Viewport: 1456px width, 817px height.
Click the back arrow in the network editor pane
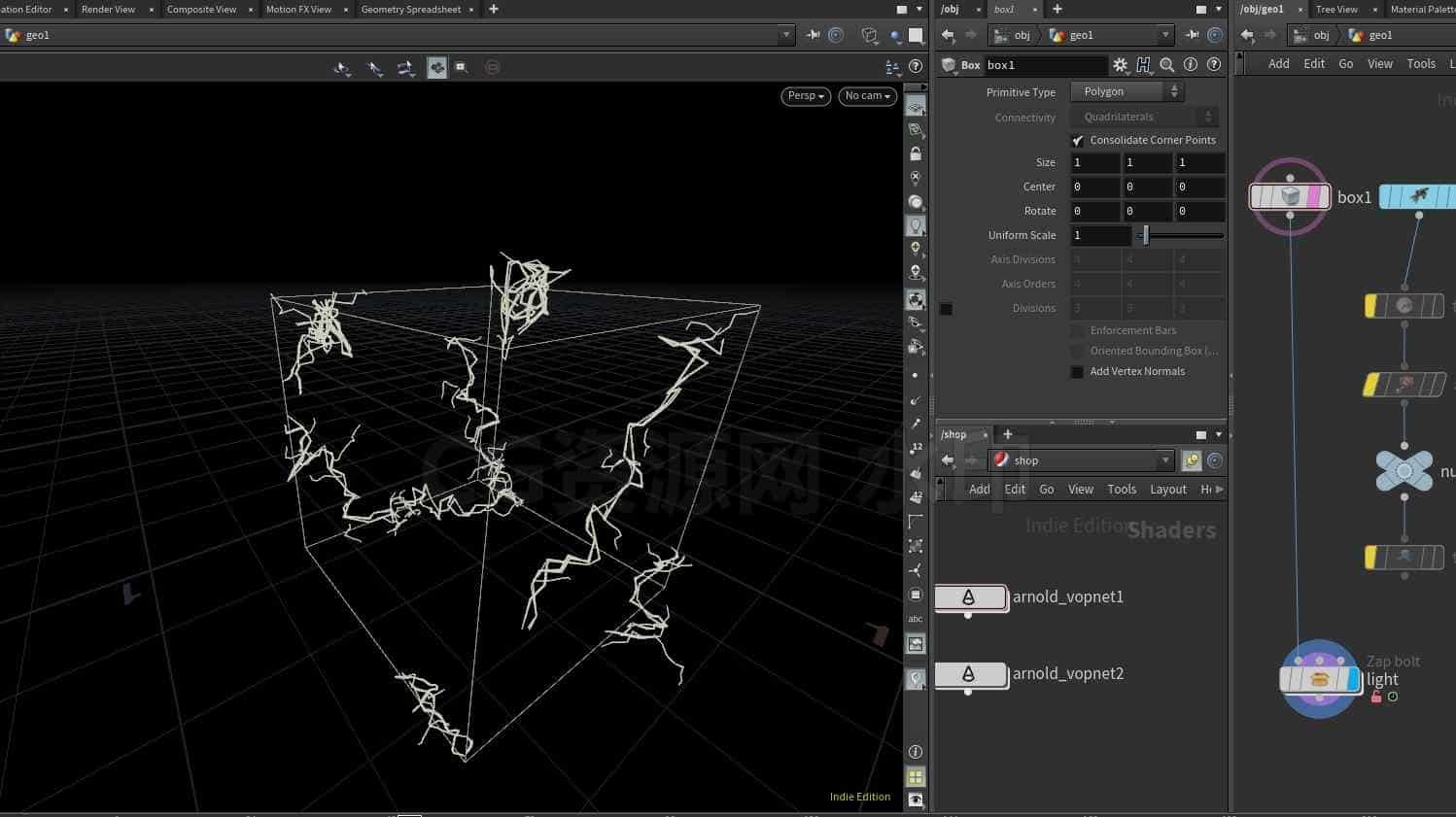[1247, 35]
